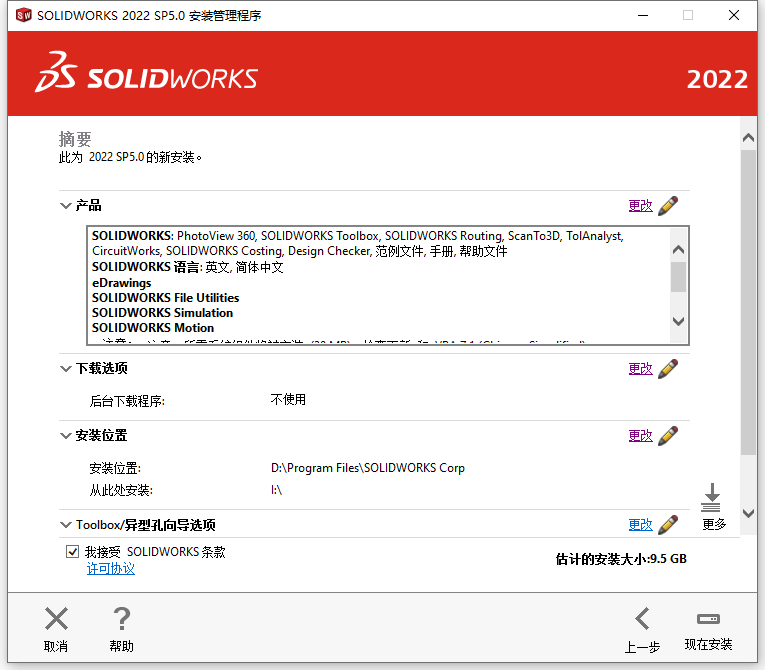The image size is (765, 670).
Task: Click the 取消 X icon button
Action: point(56,619)
